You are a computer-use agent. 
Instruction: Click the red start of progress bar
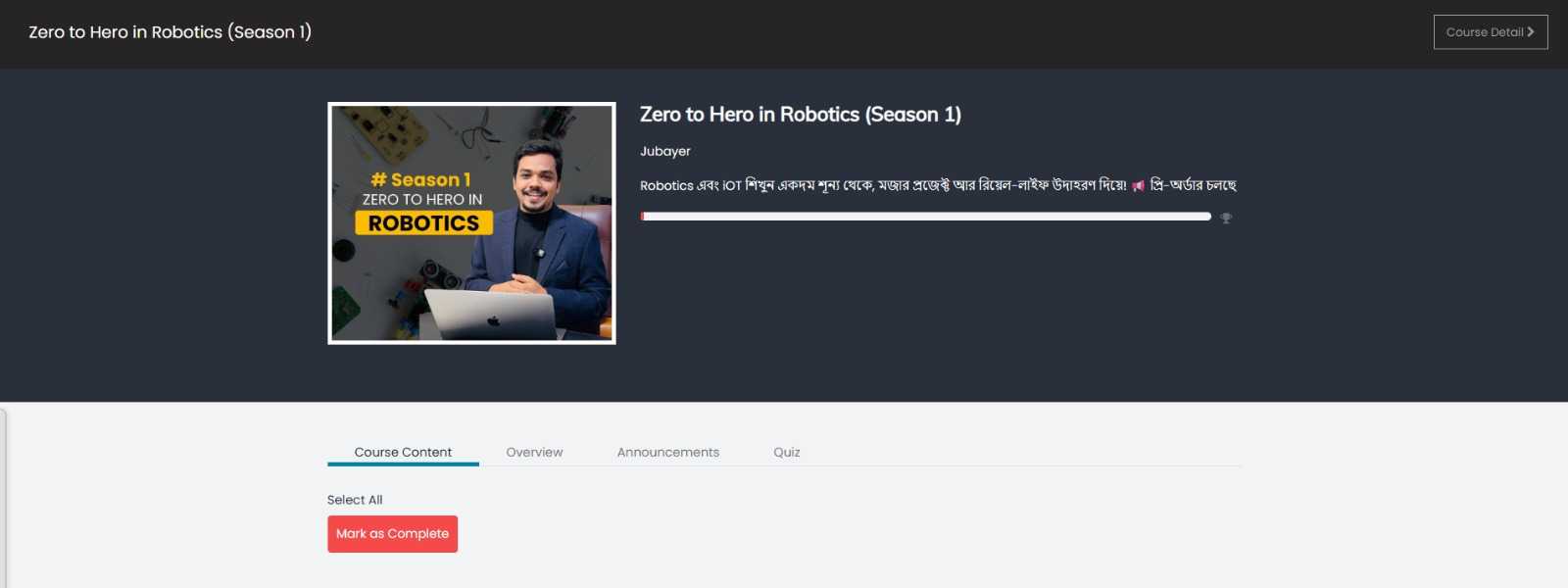pyautogui.click(x=642, y=217)
